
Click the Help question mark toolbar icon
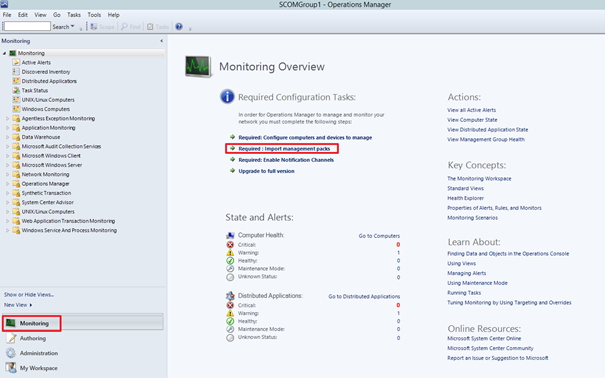tap(179, 26)
